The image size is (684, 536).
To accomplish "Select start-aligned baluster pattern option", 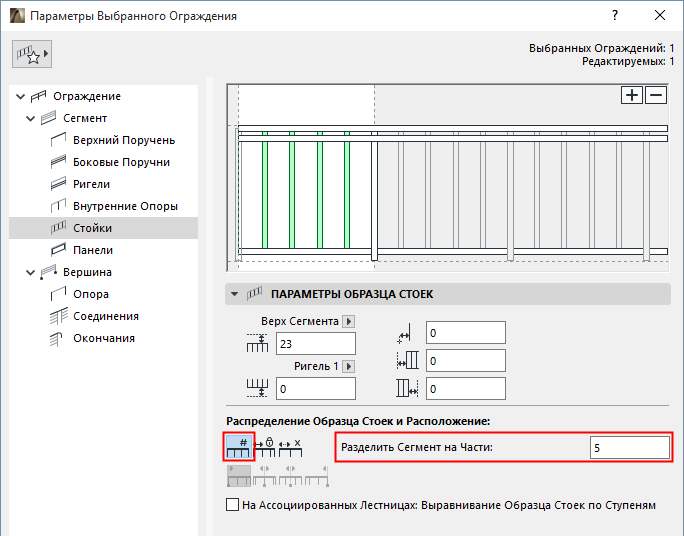I will point(239,476).
